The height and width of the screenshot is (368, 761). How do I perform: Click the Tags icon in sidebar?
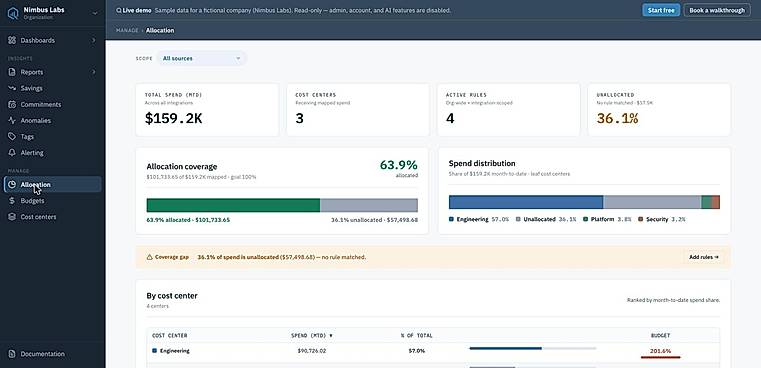pos(12,136)
